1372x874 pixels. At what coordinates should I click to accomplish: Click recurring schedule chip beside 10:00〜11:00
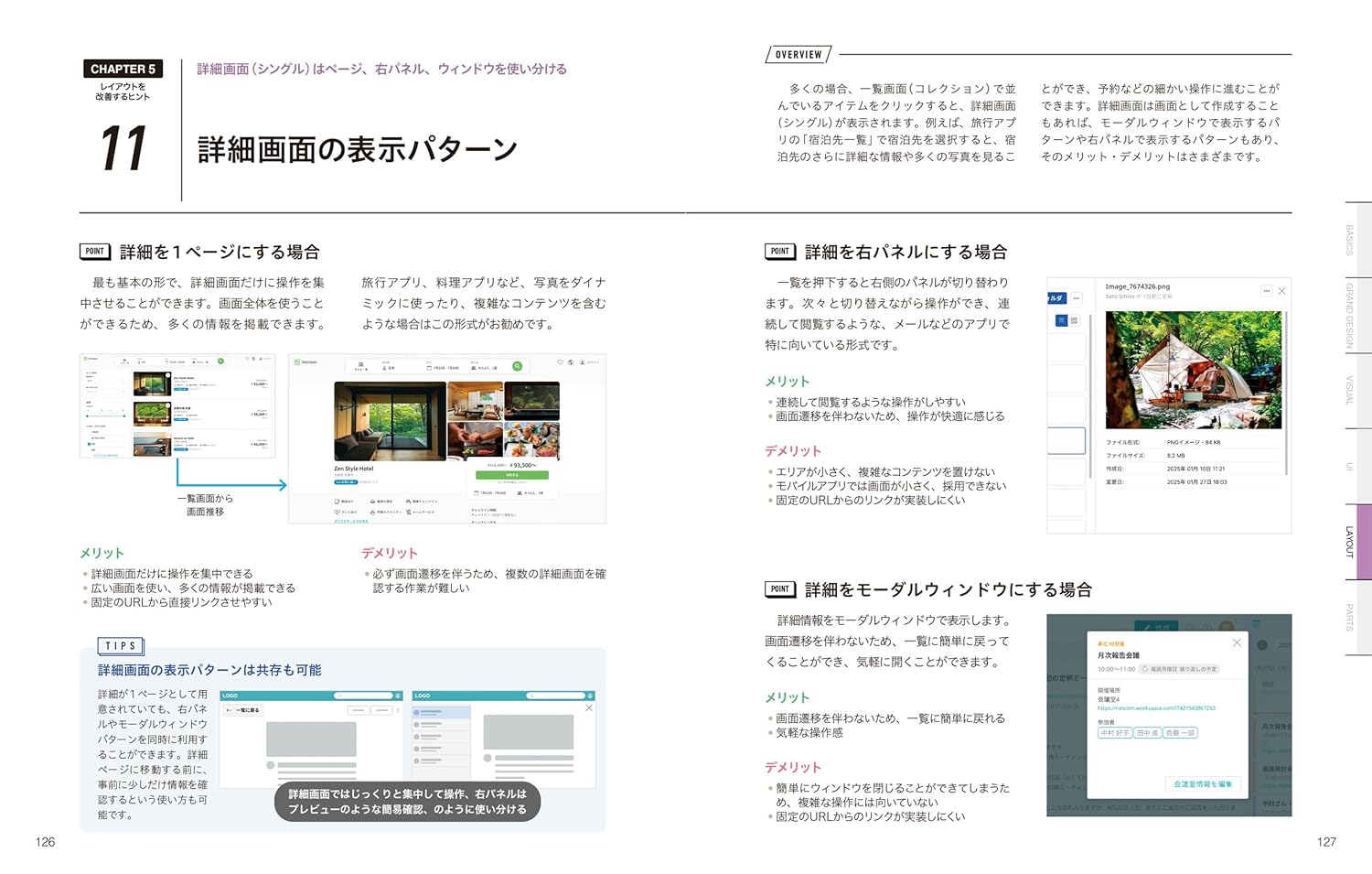(1179, 669)
